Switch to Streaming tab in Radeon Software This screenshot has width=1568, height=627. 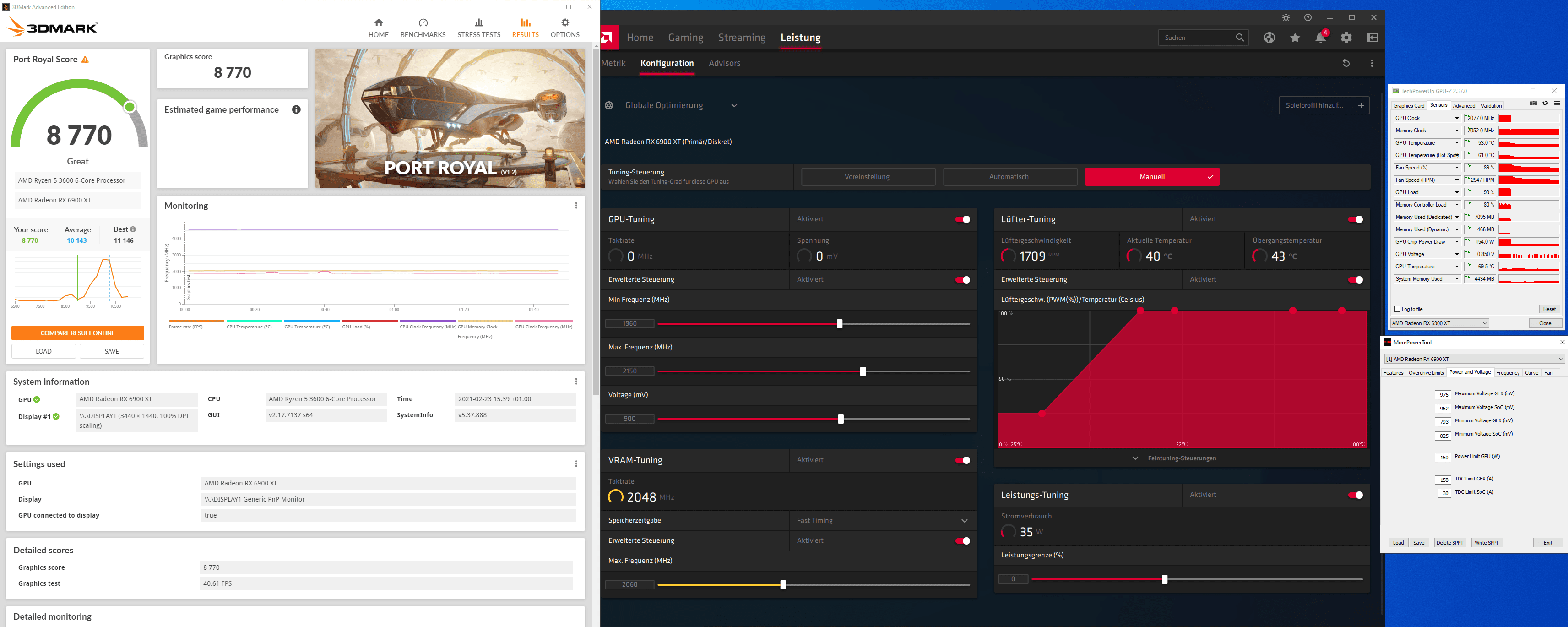point(741,38)
